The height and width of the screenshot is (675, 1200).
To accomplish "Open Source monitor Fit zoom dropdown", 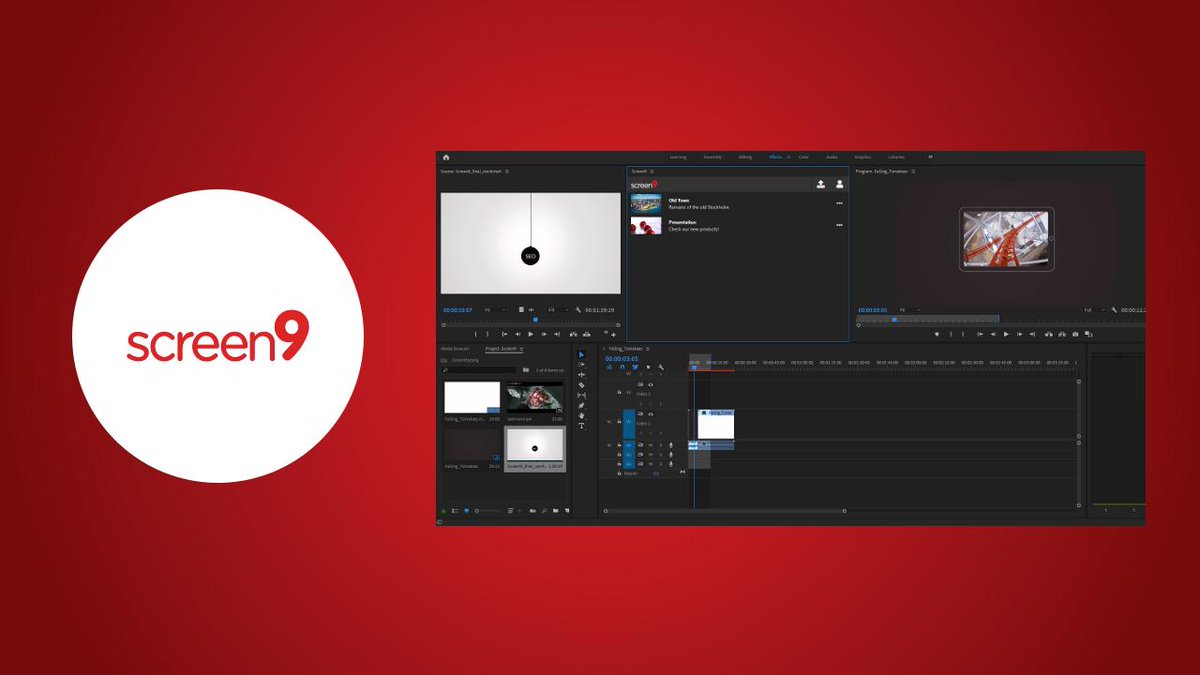I will 495,310.
